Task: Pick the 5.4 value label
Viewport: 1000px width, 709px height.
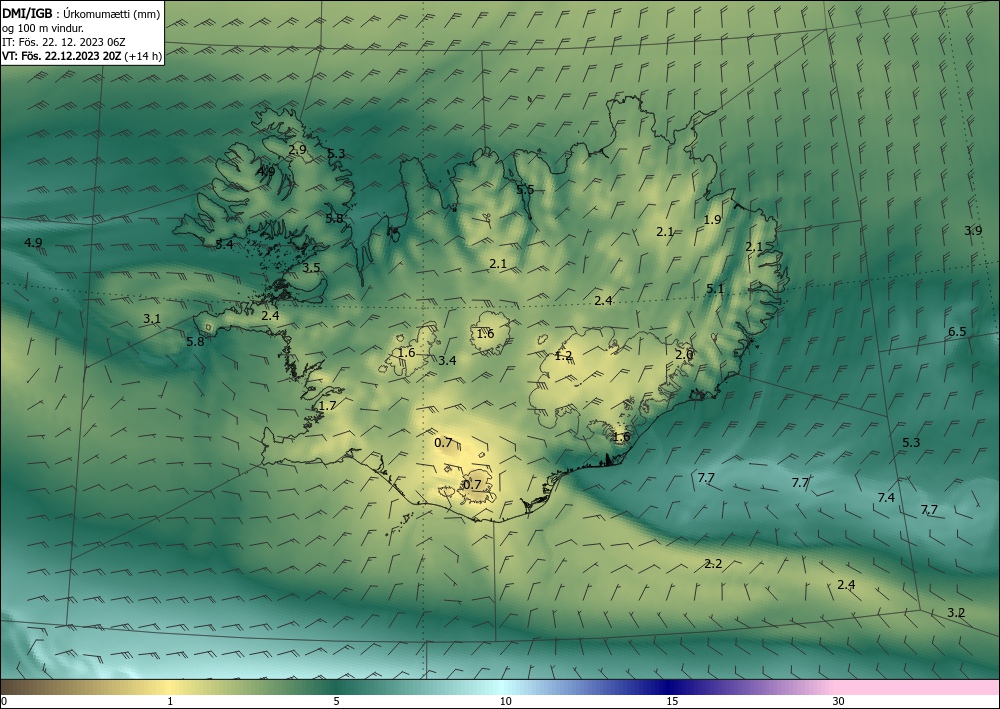Action: (x=224, y=244)
